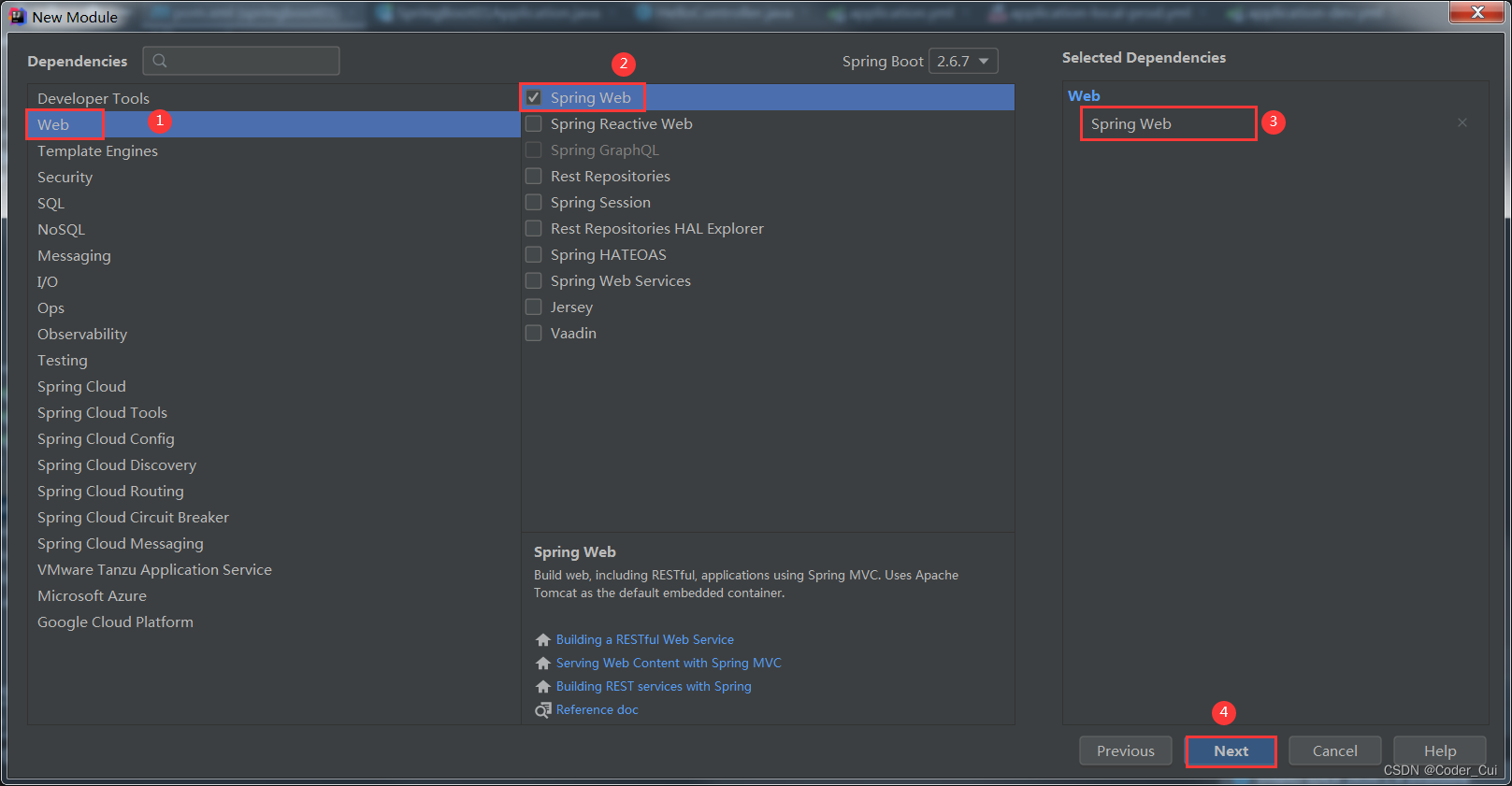Click home icon beside Serving Web Content
This screenshot has height=786, width=1512.
(542, 664)
